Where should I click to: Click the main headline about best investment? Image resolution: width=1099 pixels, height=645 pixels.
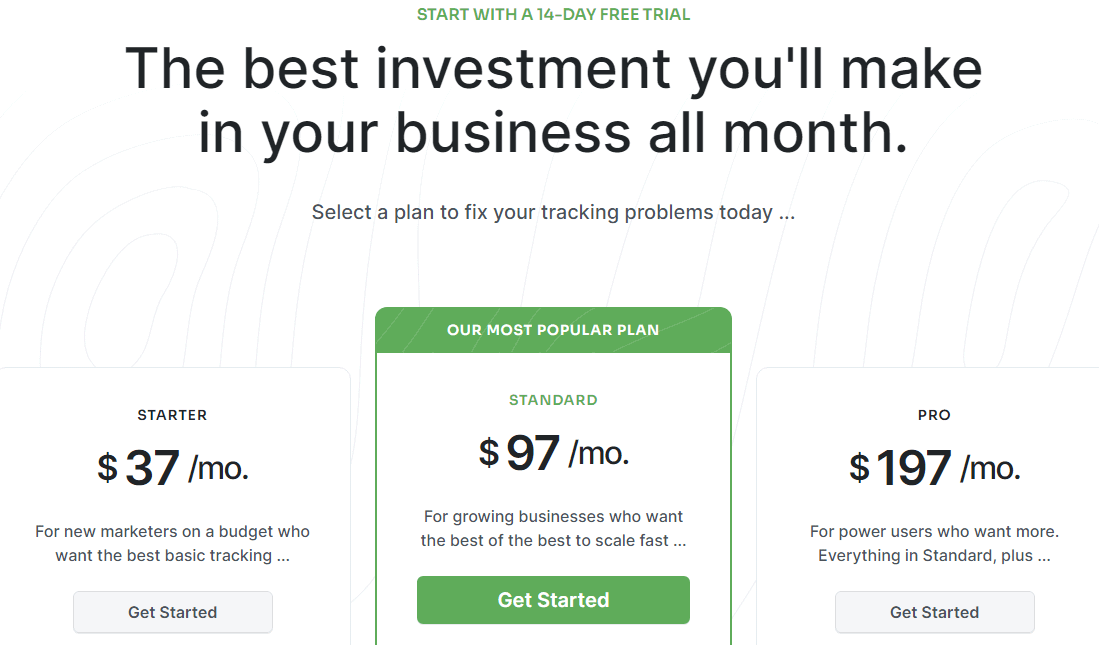click(x=553, y=100)
